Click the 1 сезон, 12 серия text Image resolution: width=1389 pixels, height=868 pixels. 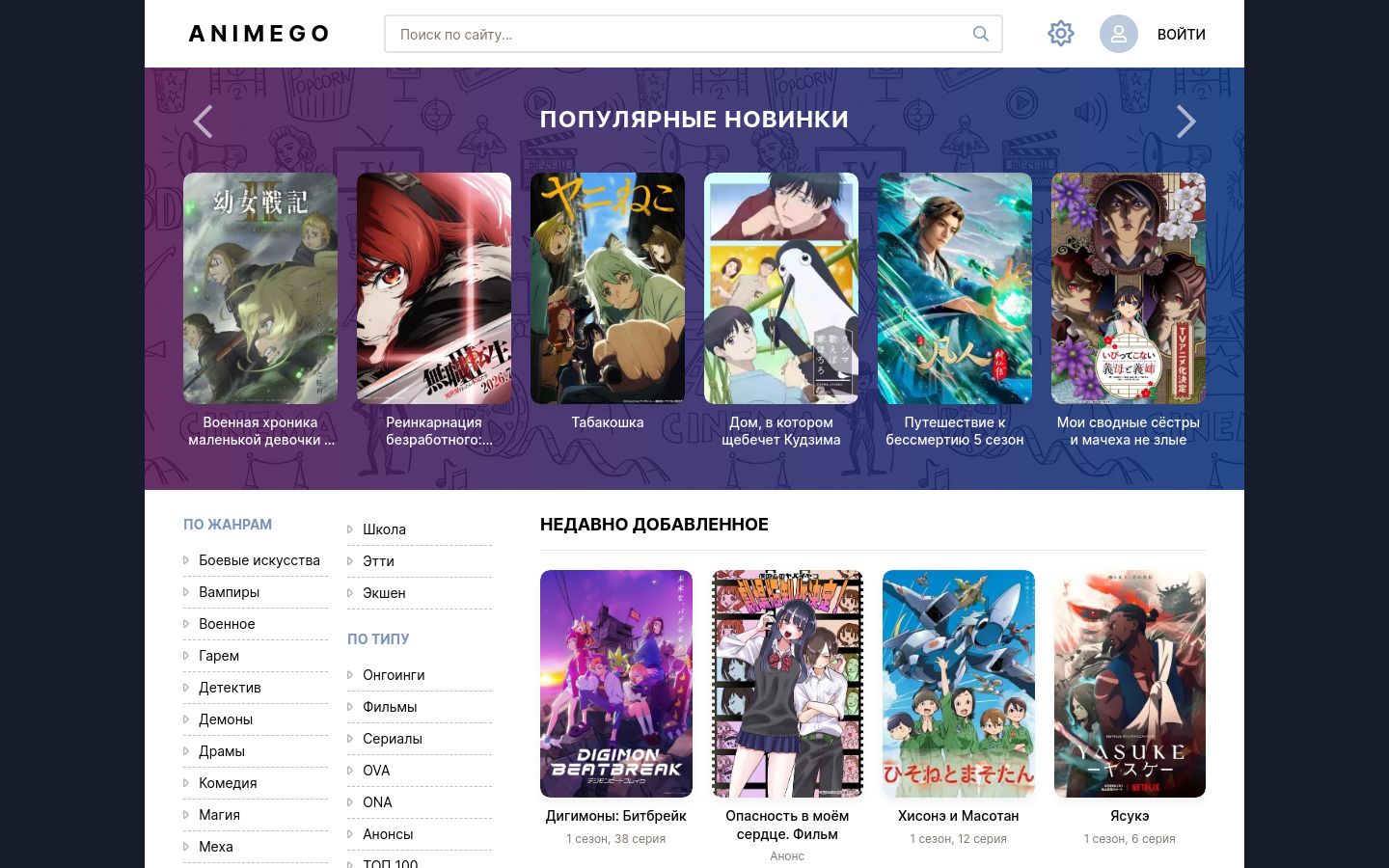click(959, 839)
